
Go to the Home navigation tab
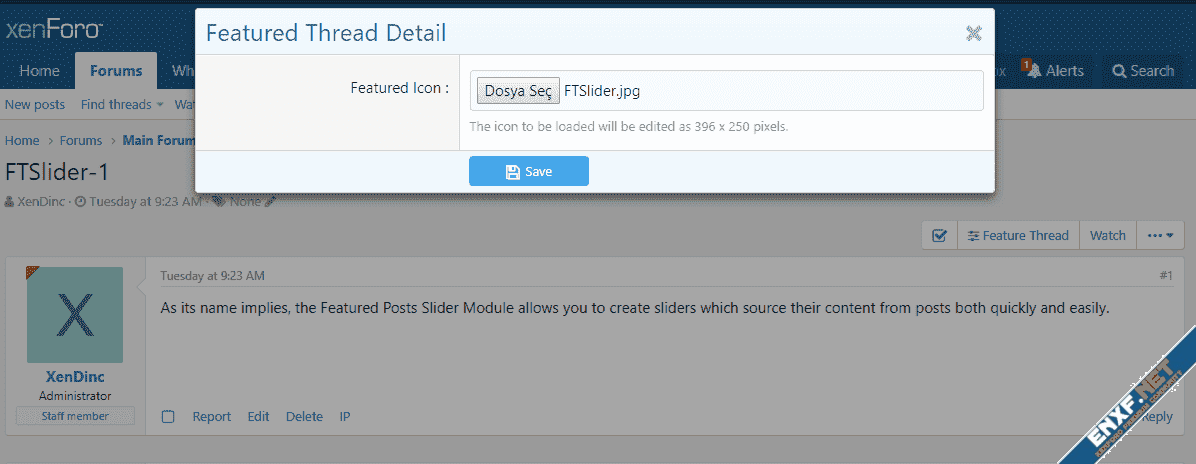(40, 71)
